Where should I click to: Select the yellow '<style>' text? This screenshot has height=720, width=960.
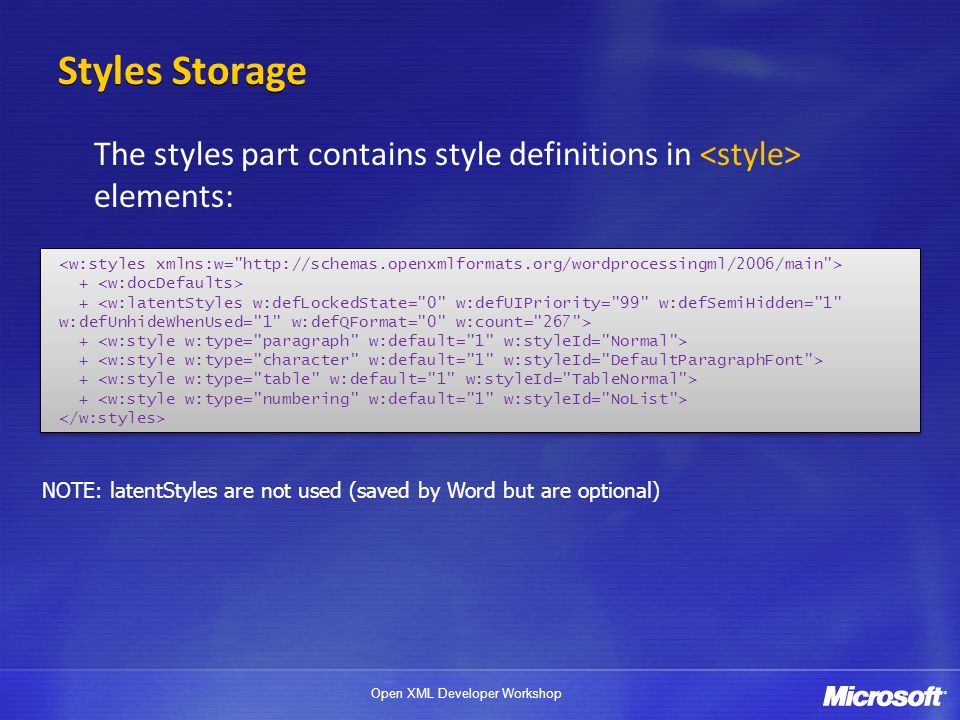pos(750,154)
